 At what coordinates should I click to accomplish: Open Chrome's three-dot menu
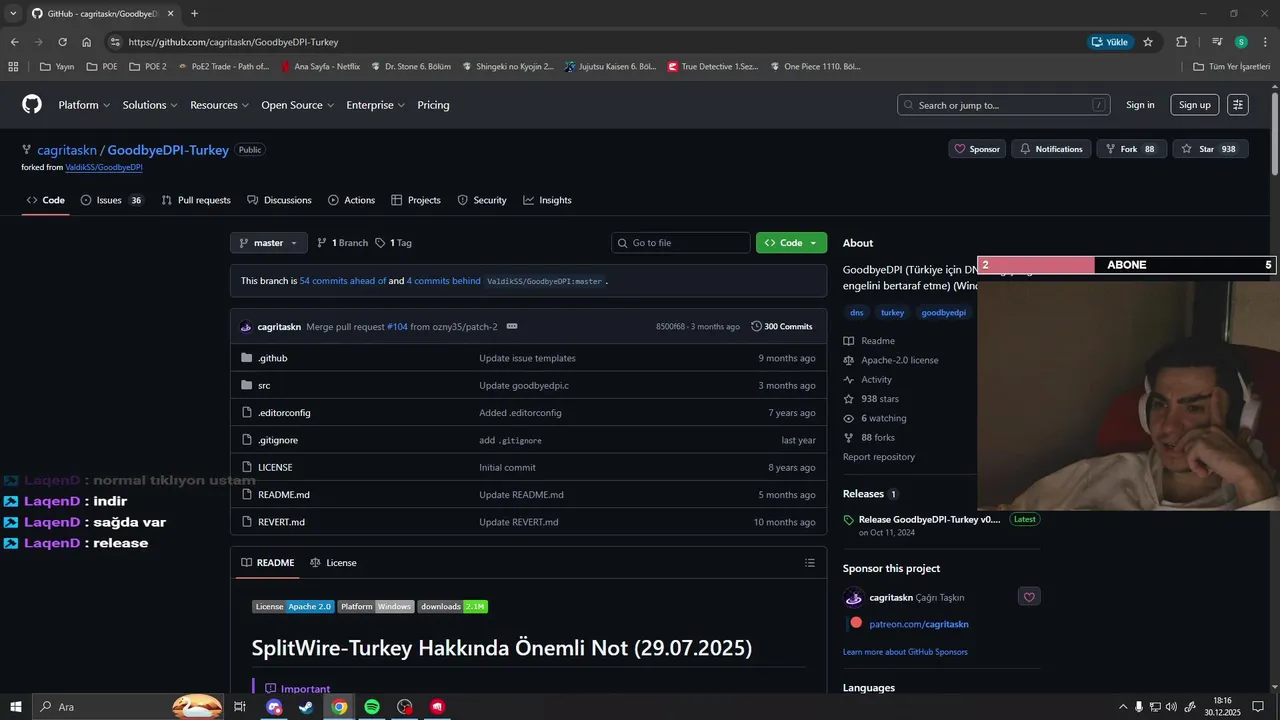pos(1264,42)
